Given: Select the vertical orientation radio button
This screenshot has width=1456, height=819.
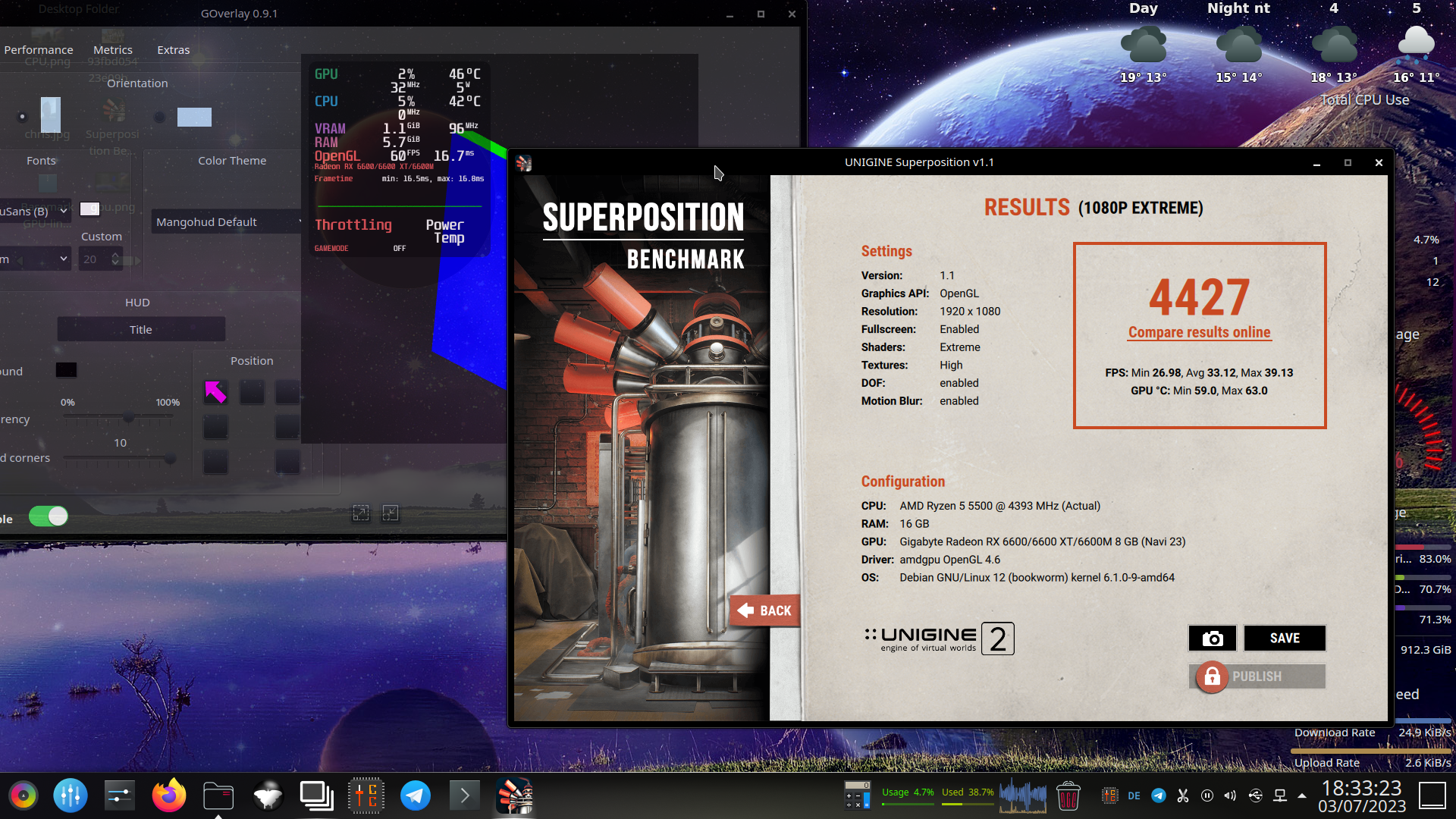Looking at the screenshot, I should point(22,117).
